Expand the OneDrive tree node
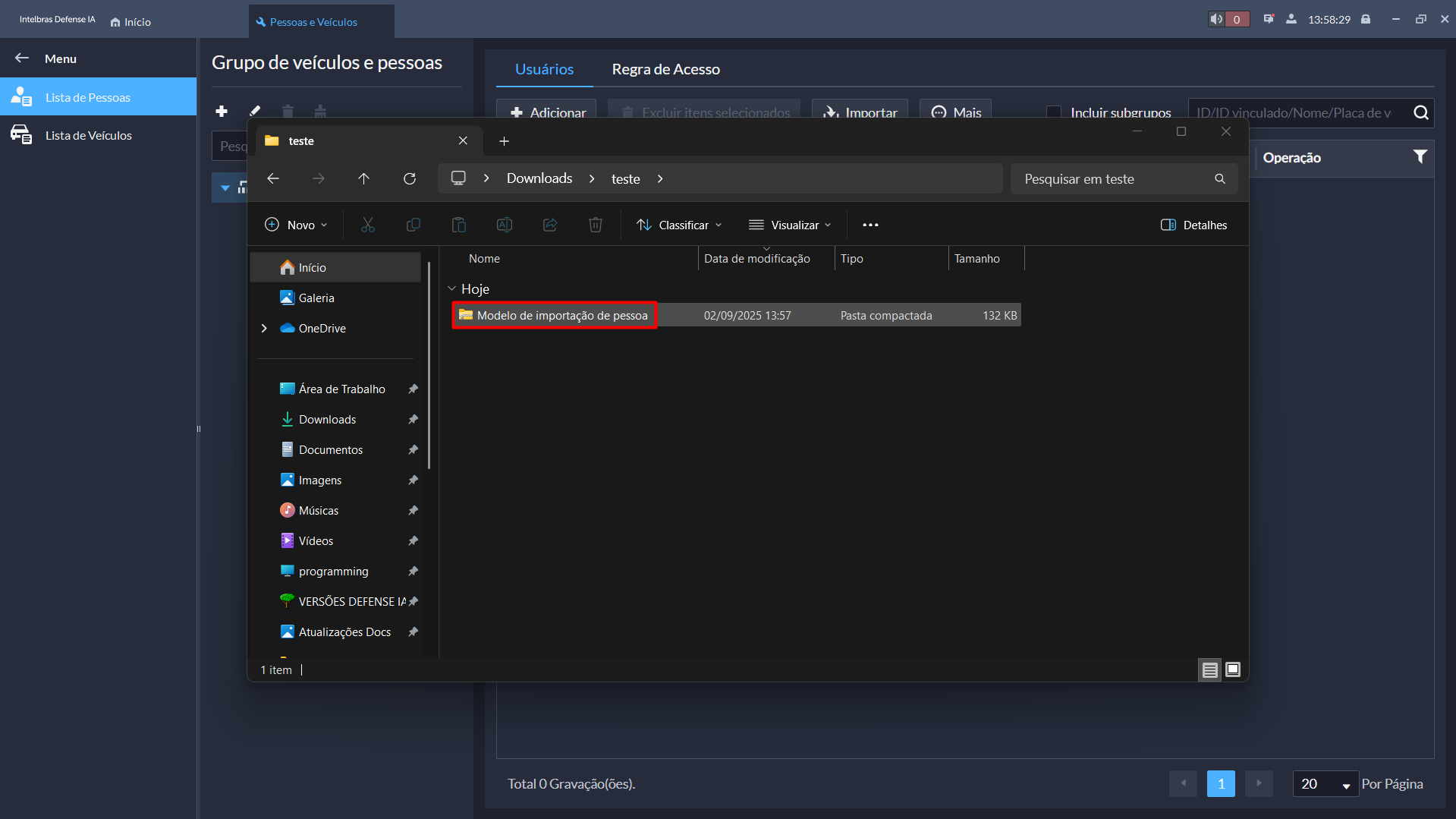Viewport: 1456px width, 819px height. [264, 328]
